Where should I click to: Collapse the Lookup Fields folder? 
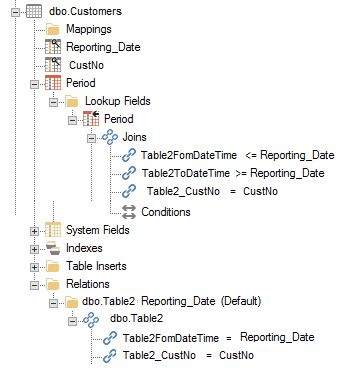pyautogui.click(x=53, y=102)
